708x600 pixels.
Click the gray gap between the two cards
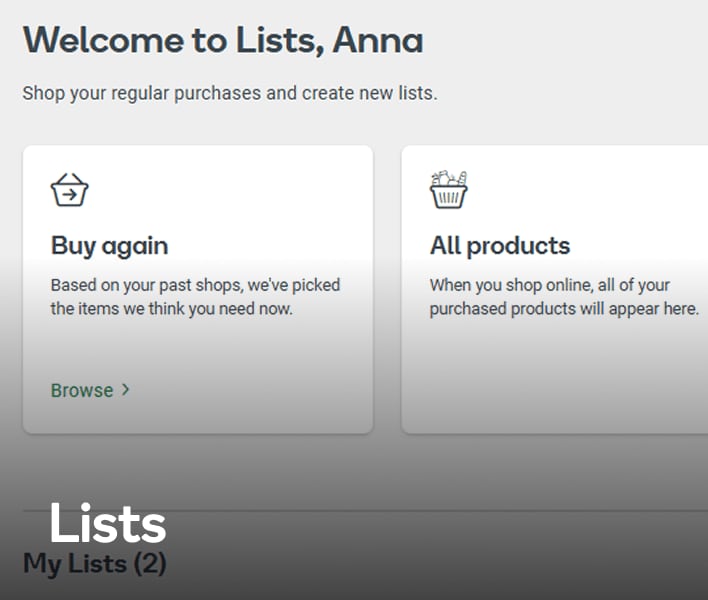tap(387, 290)
